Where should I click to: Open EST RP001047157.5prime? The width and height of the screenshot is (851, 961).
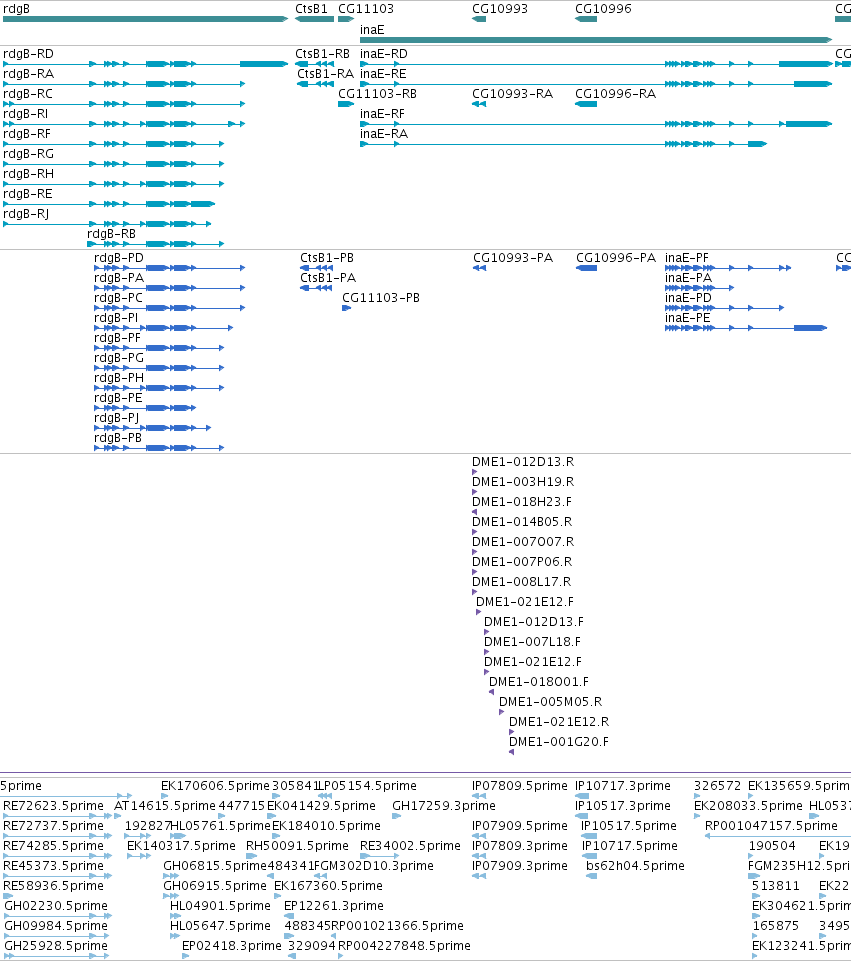pyautogui.click(x=771, y=826)
